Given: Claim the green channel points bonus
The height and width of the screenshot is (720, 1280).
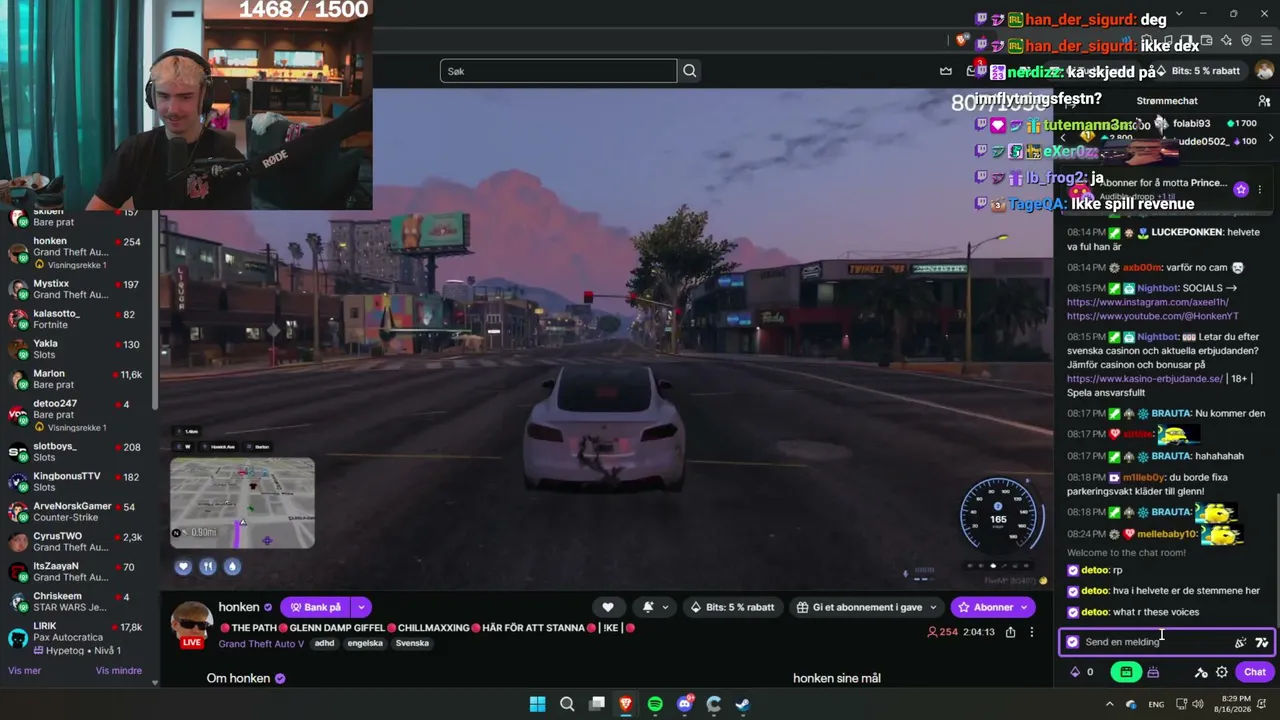Looking at the screenshot, I should (1126, 672).
